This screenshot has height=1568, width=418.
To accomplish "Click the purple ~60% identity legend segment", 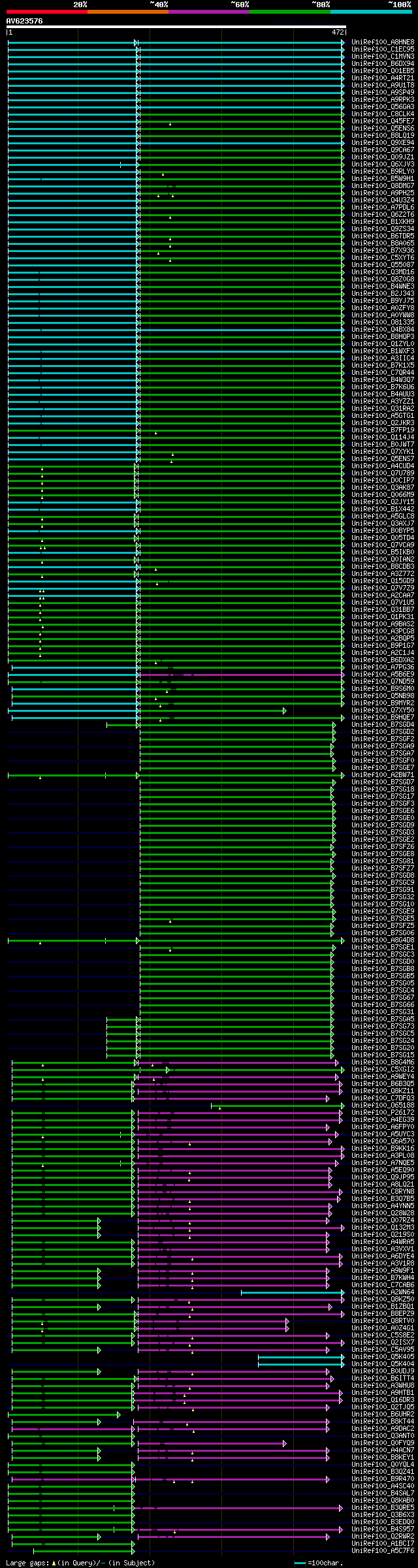I will click(x=209, y=11).
